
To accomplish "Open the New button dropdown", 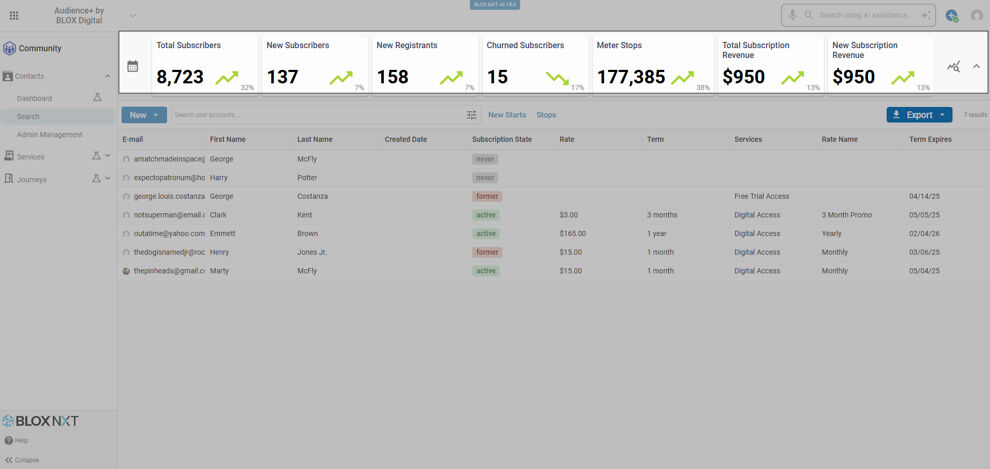I will click(x=144, y=115).
